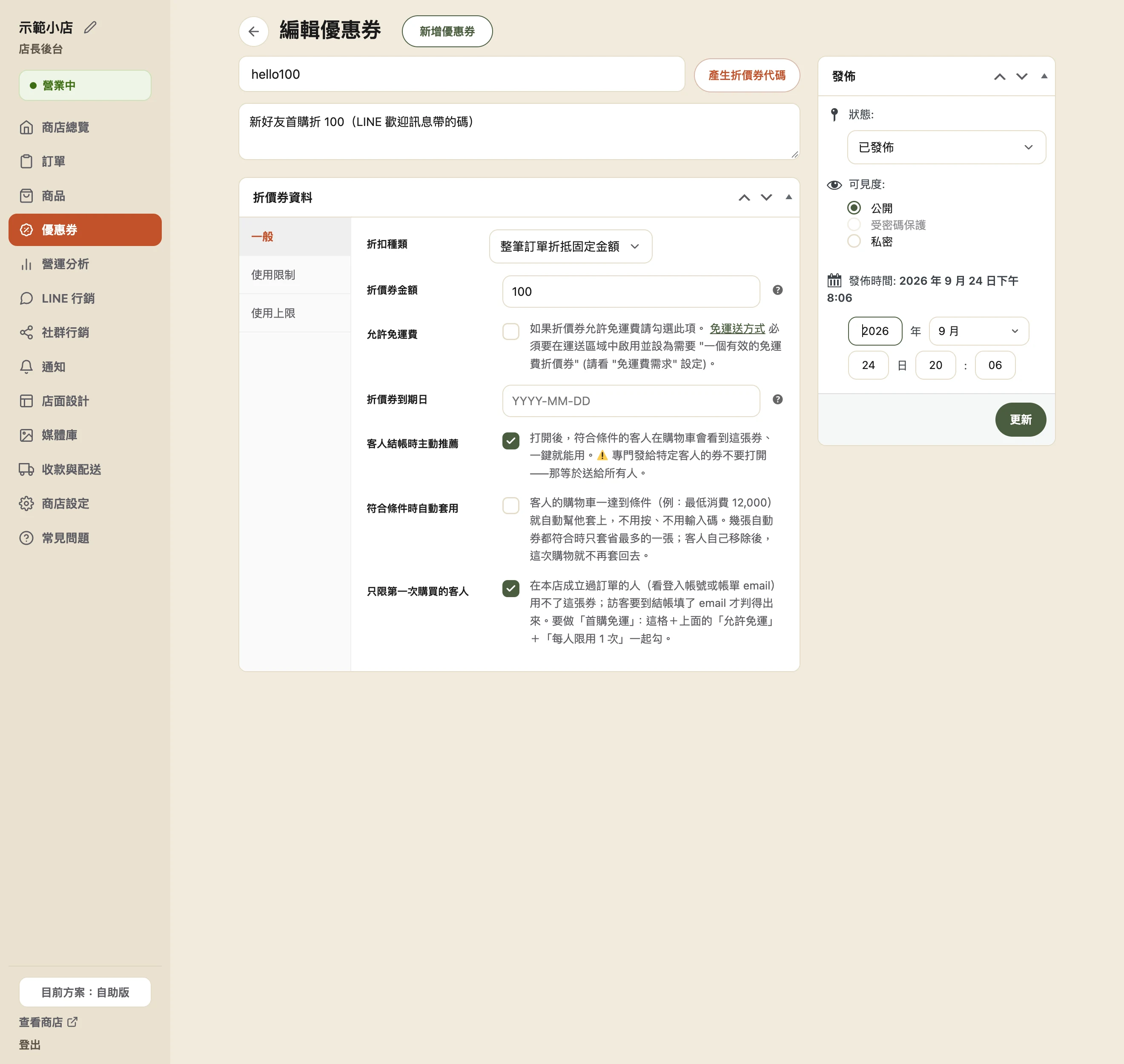The height and width of the screenshot is (1064, 1124).
Task: Uncheck the 只限第一次購買的客人 checkbox
Action: tap(510, 589)
